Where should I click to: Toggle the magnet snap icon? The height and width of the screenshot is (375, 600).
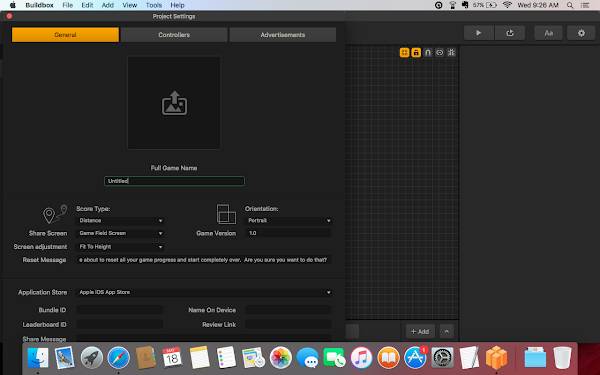428,52
